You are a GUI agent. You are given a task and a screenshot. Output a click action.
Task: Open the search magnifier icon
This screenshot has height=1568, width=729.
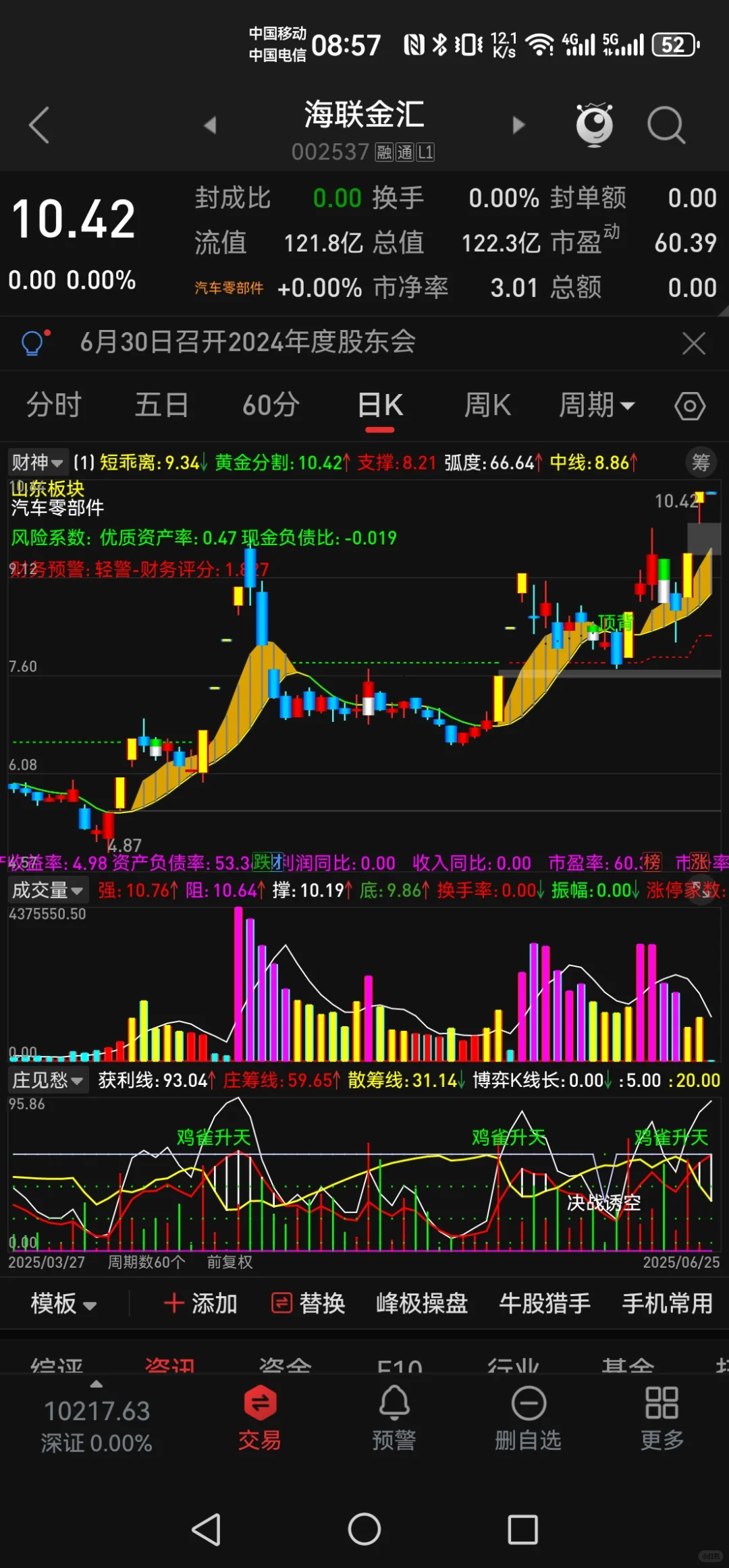point(666,125)
